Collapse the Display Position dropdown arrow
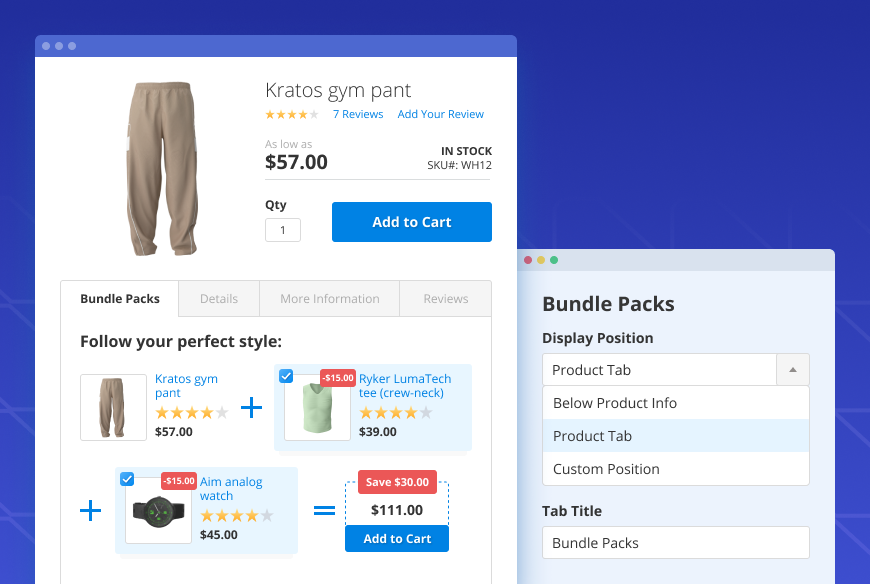The image size is (870, 584). click(x=792, y=370)
